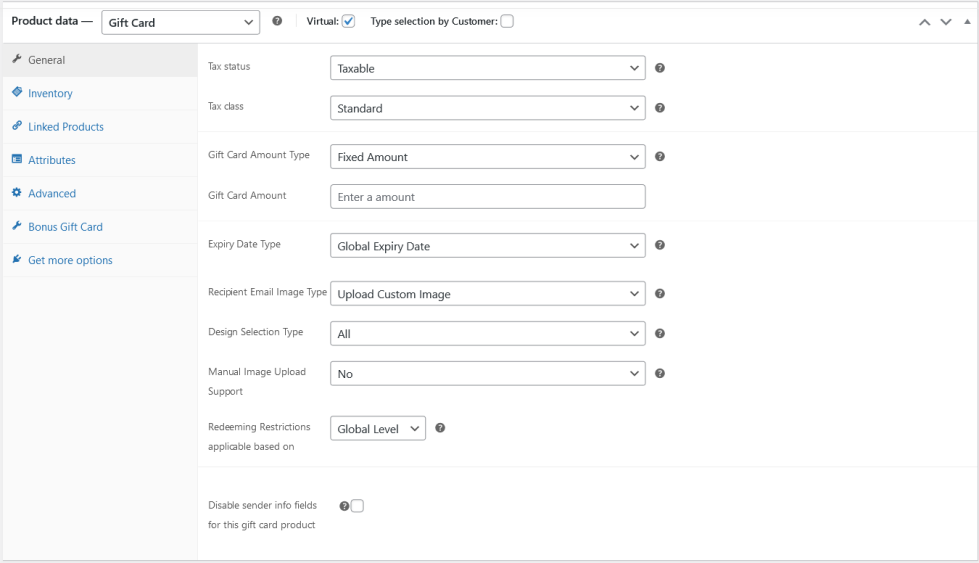This screenshot has height=563, width=979.
Task: Expand the Expiry Date Type dropdown
Action: pos(488,246)
